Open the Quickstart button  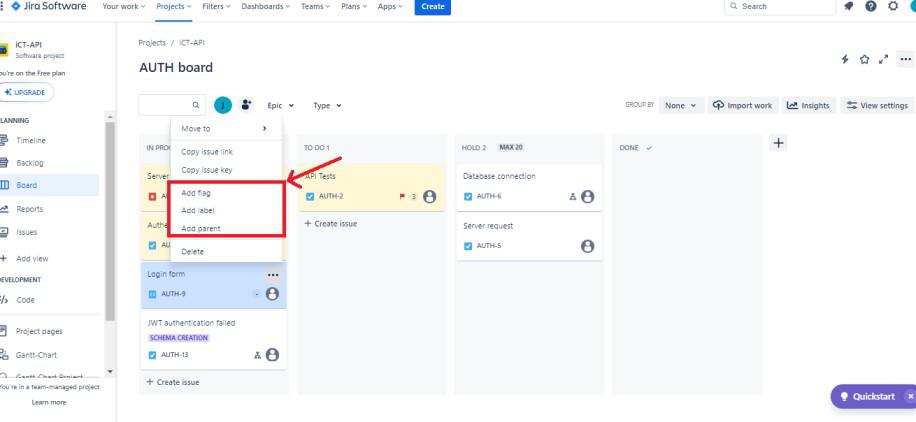tap(868, 396)
